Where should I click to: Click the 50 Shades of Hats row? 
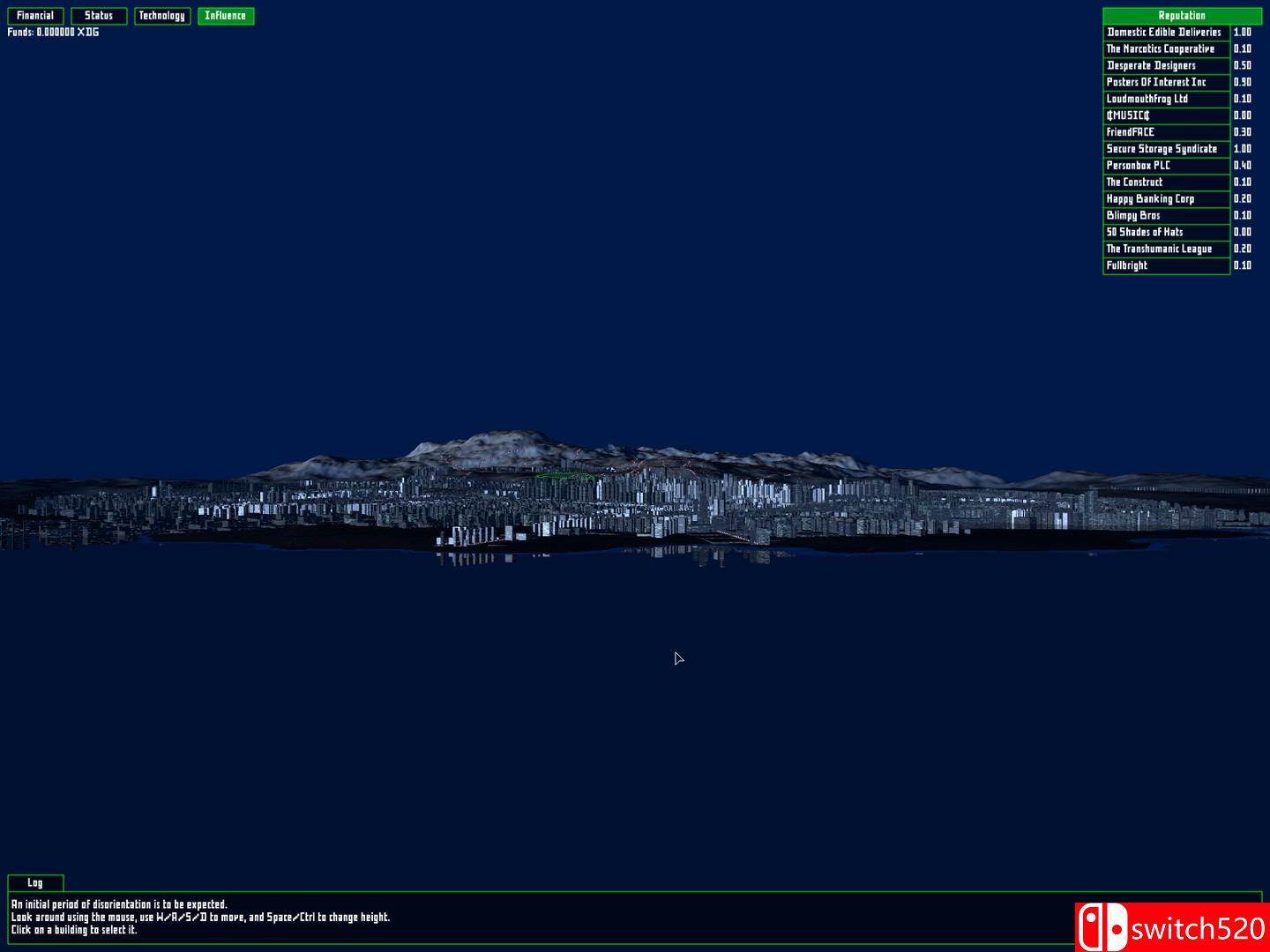click(1164, 232)
